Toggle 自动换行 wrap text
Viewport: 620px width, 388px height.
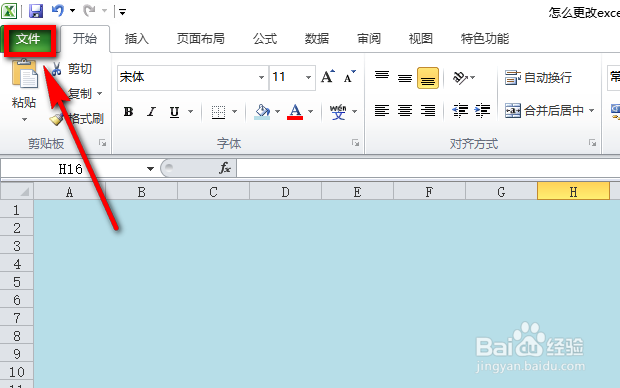click(x=538, y=78)
